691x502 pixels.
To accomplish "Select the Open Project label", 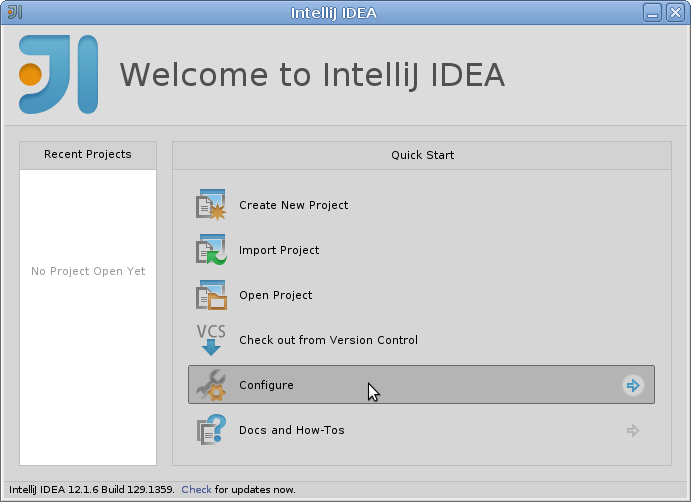I will coord(275,295).
